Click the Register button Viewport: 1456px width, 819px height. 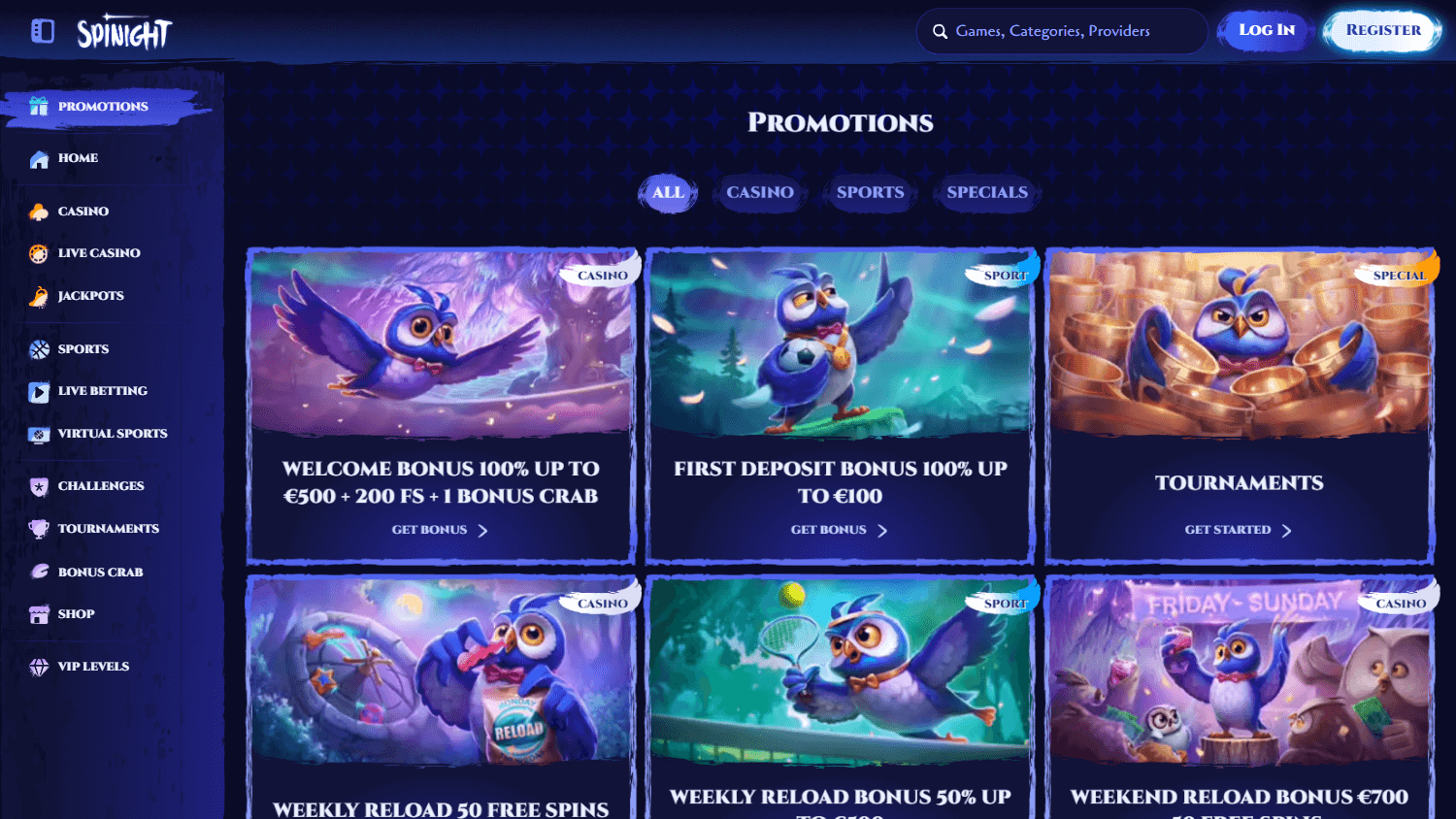(1382, 30)
